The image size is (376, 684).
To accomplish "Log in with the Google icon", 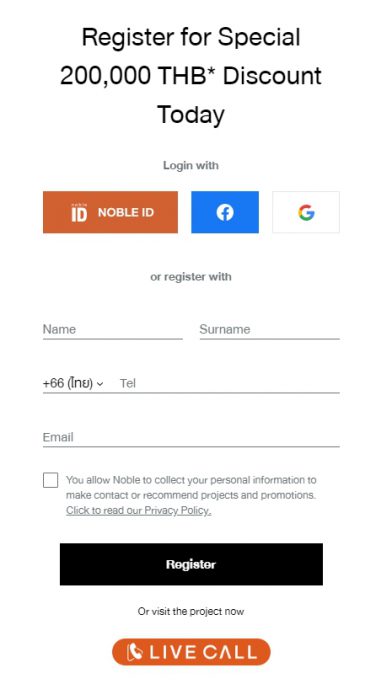I will pyautogui.click(x=306, y=212).
